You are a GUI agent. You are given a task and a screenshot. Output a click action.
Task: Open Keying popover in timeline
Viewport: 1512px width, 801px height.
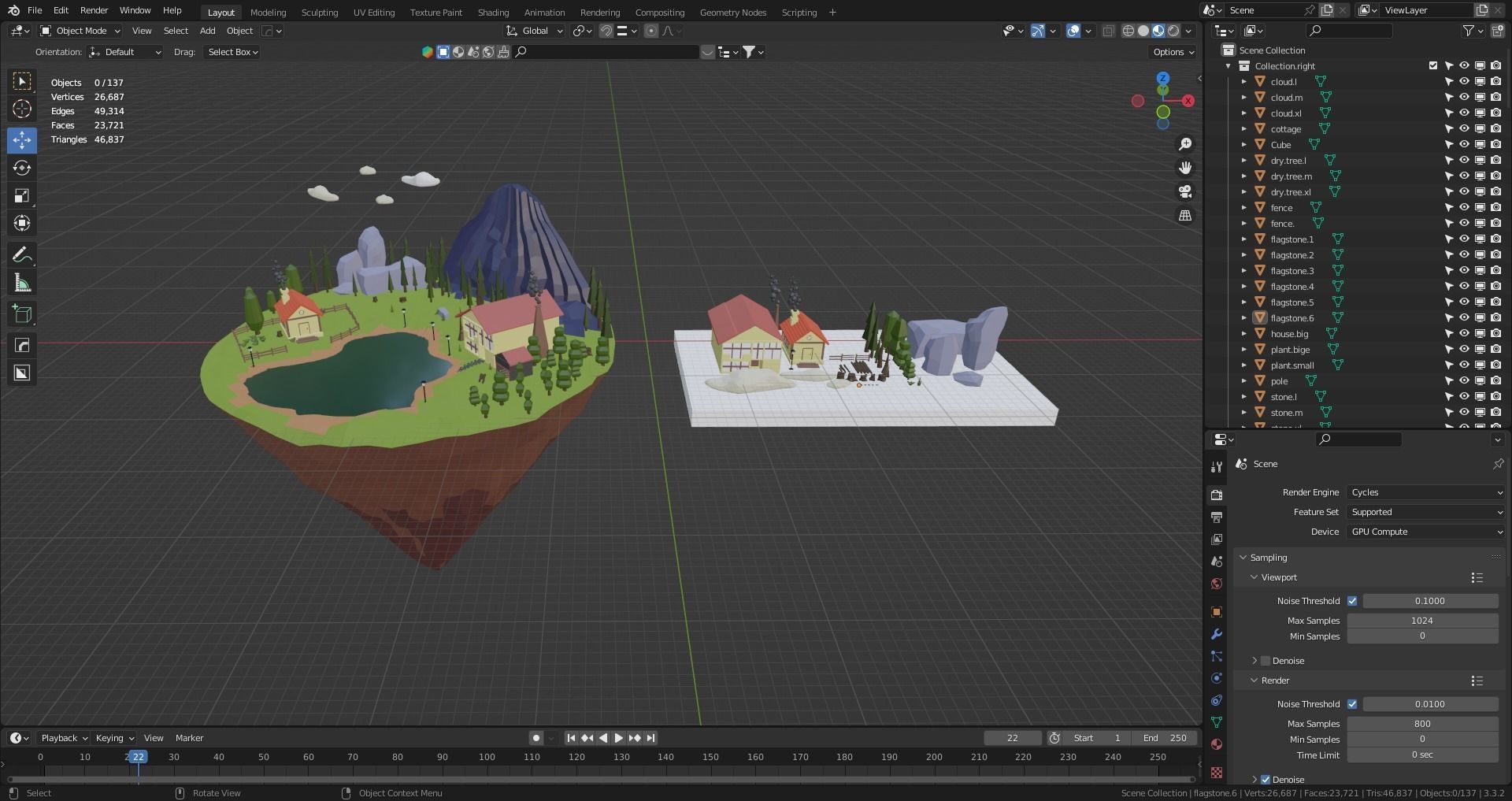pos(114,738)
